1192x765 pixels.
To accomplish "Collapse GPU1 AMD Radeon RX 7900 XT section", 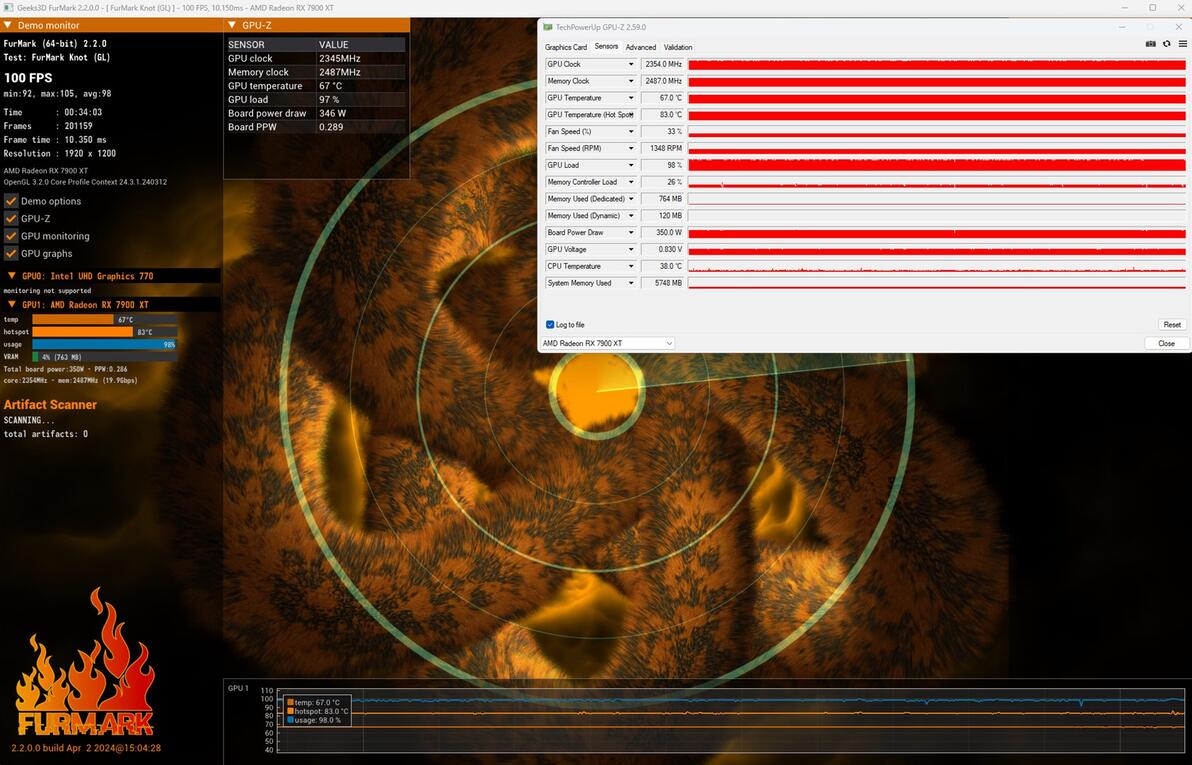I will point(11,304).
